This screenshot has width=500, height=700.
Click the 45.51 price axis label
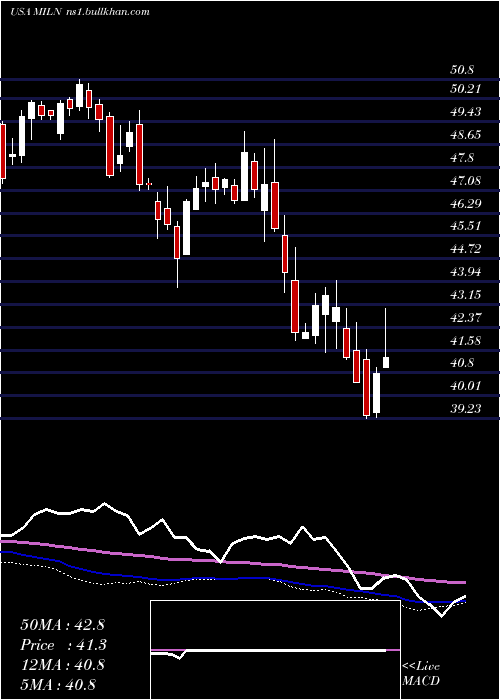(466, 226)
